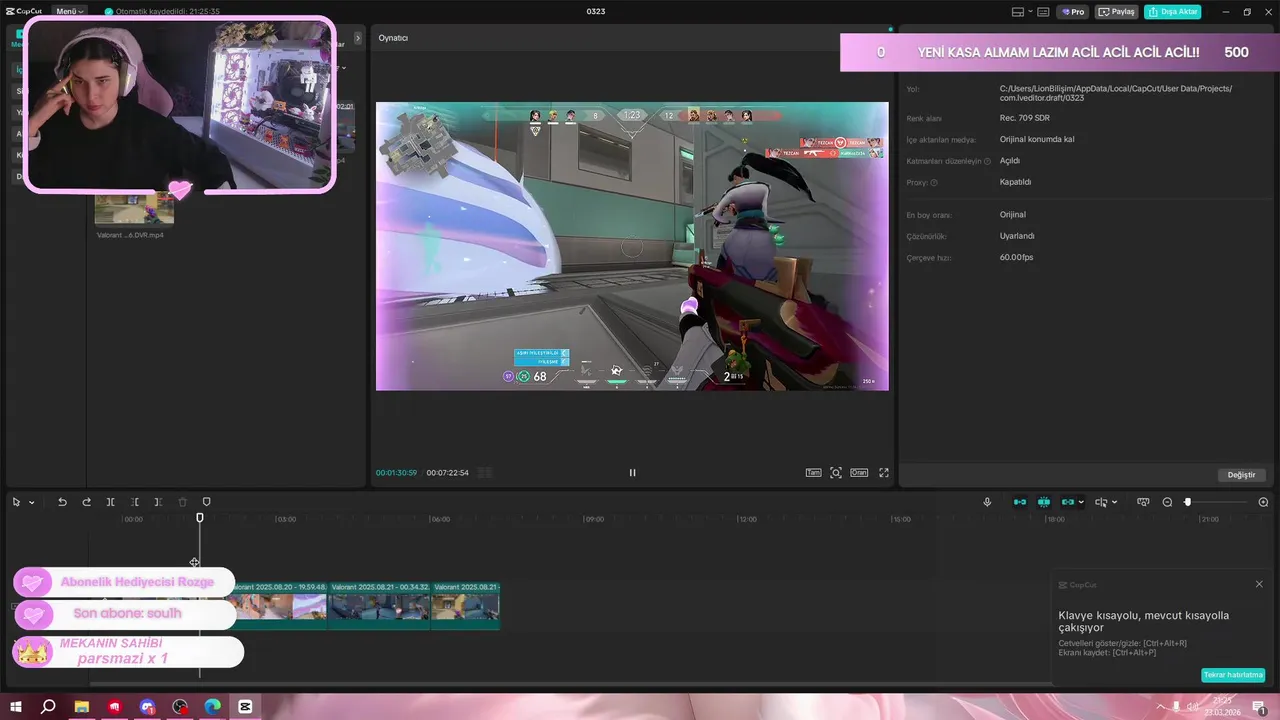
Task: Pause the preview playback
Action: 632,473
